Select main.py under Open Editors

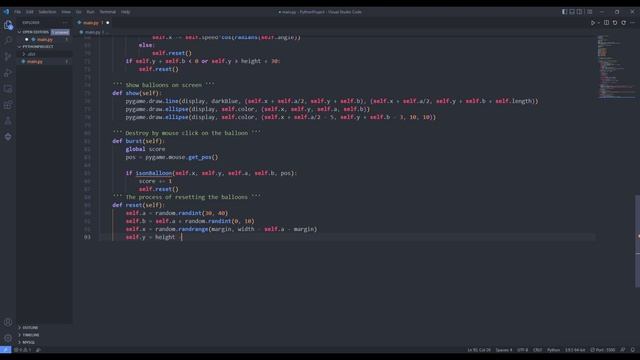pyautogui.click(x=44, y=40)
